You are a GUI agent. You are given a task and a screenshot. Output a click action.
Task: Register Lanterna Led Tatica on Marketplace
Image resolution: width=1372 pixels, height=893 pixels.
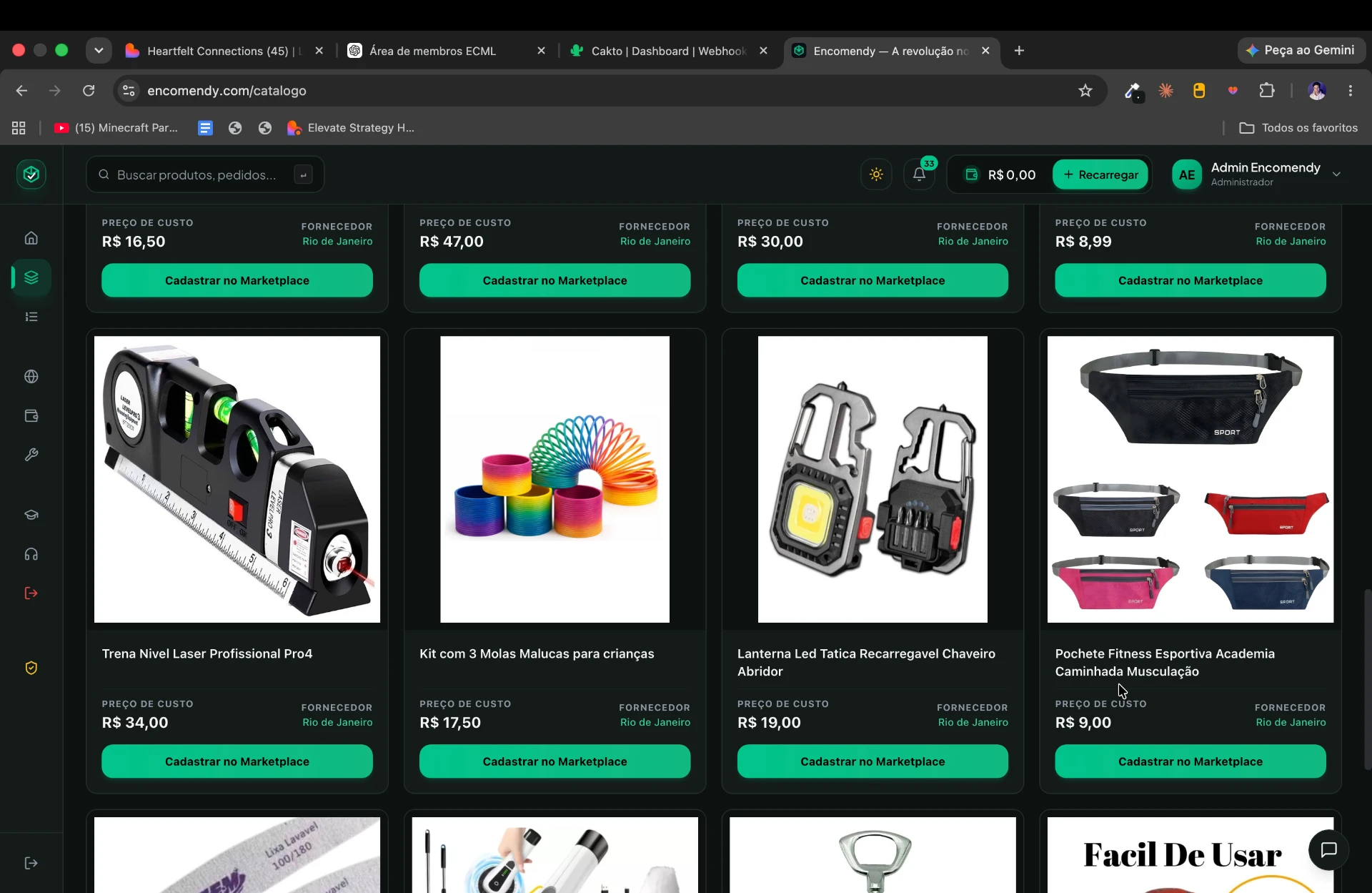coord(873,761)
